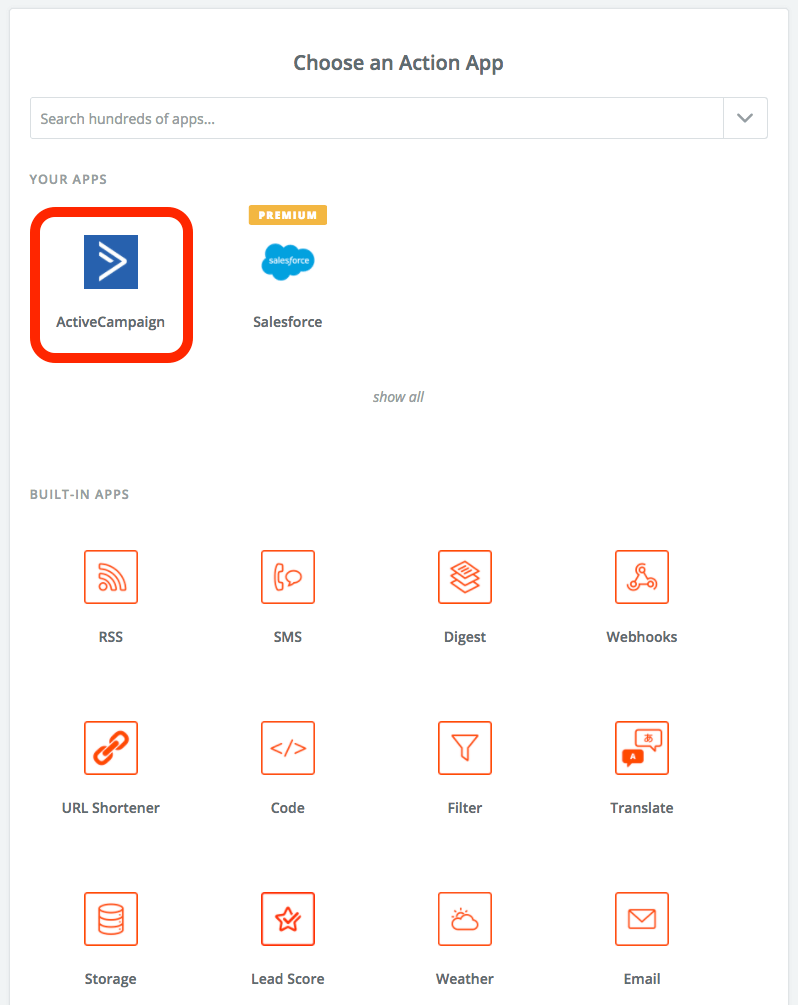Click the Webhooks text label
798x1005 pixels.
point(642,637)
